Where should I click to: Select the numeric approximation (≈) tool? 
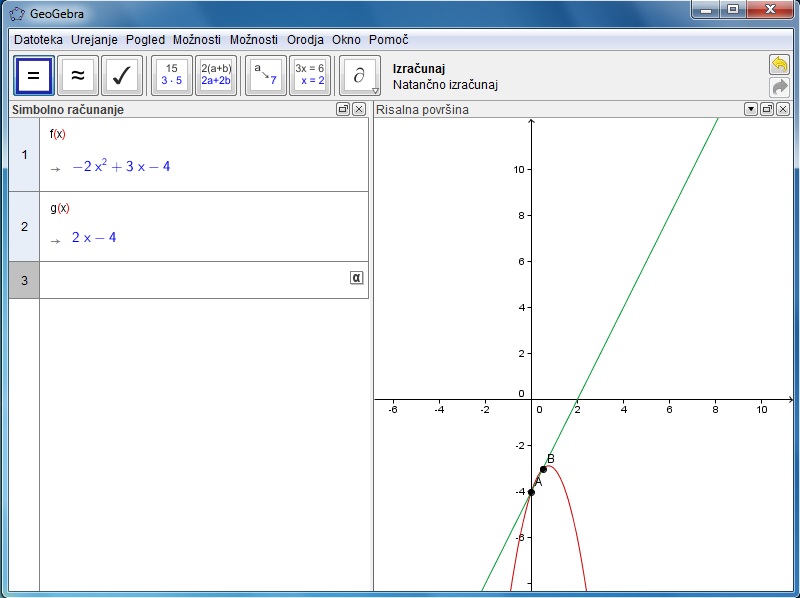77,75
